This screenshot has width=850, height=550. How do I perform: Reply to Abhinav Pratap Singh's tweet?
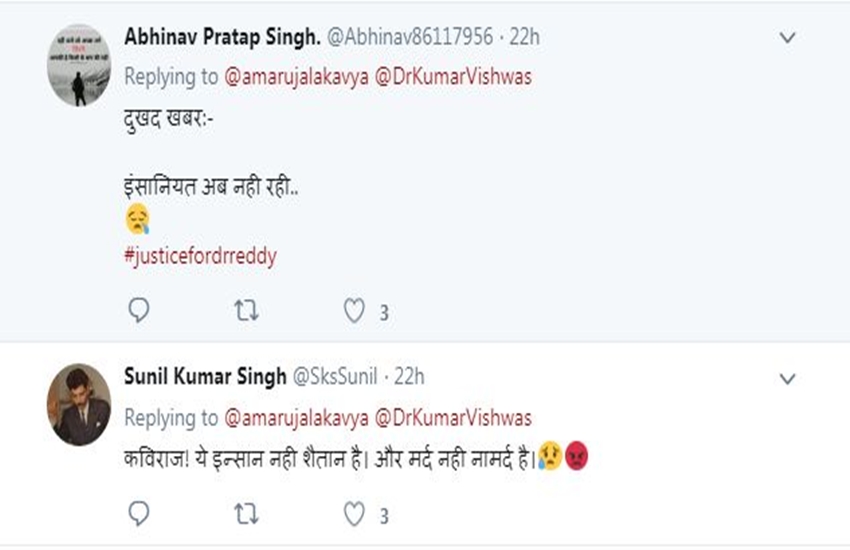[140, 311]
